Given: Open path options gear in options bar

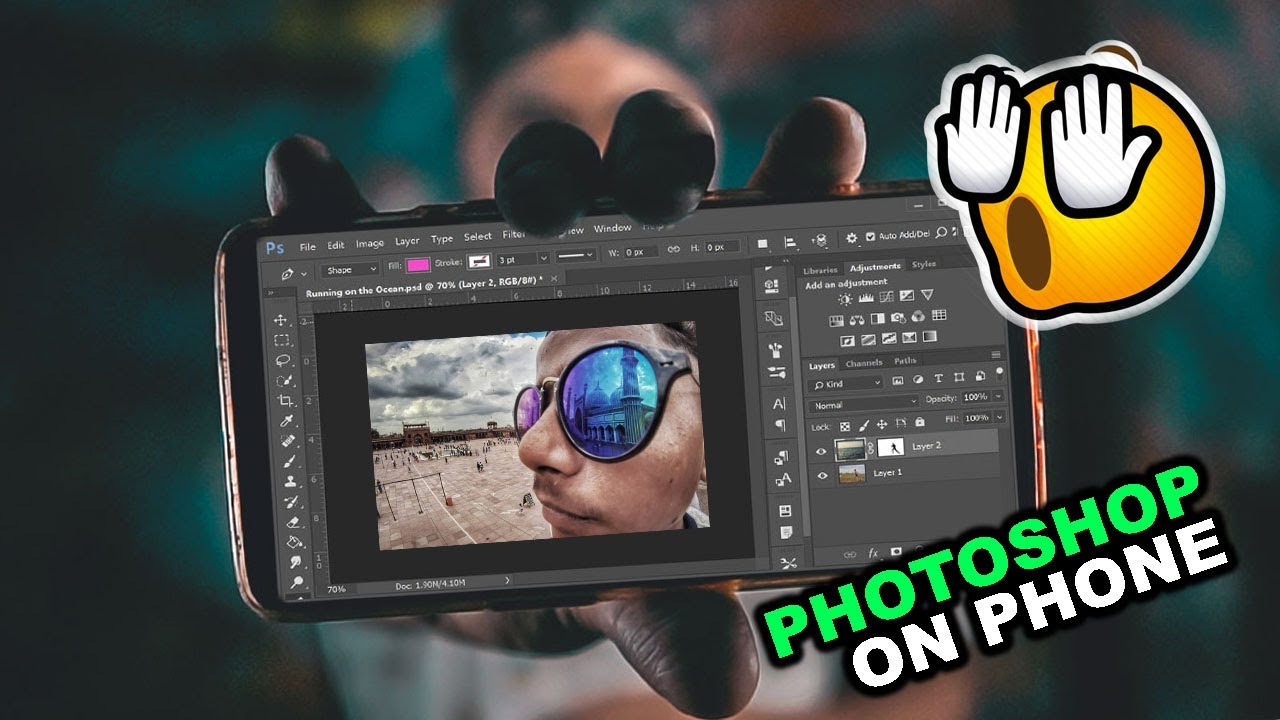Looking at the screenshot, I should point(851,238).
